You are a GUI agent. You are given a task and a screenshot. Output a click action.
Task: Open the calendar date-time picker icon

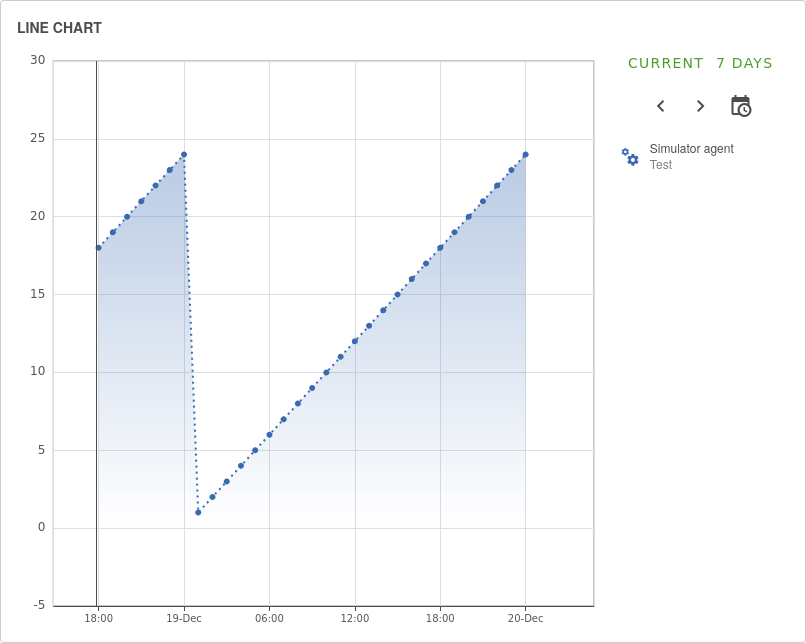click(x=741, y=106)
